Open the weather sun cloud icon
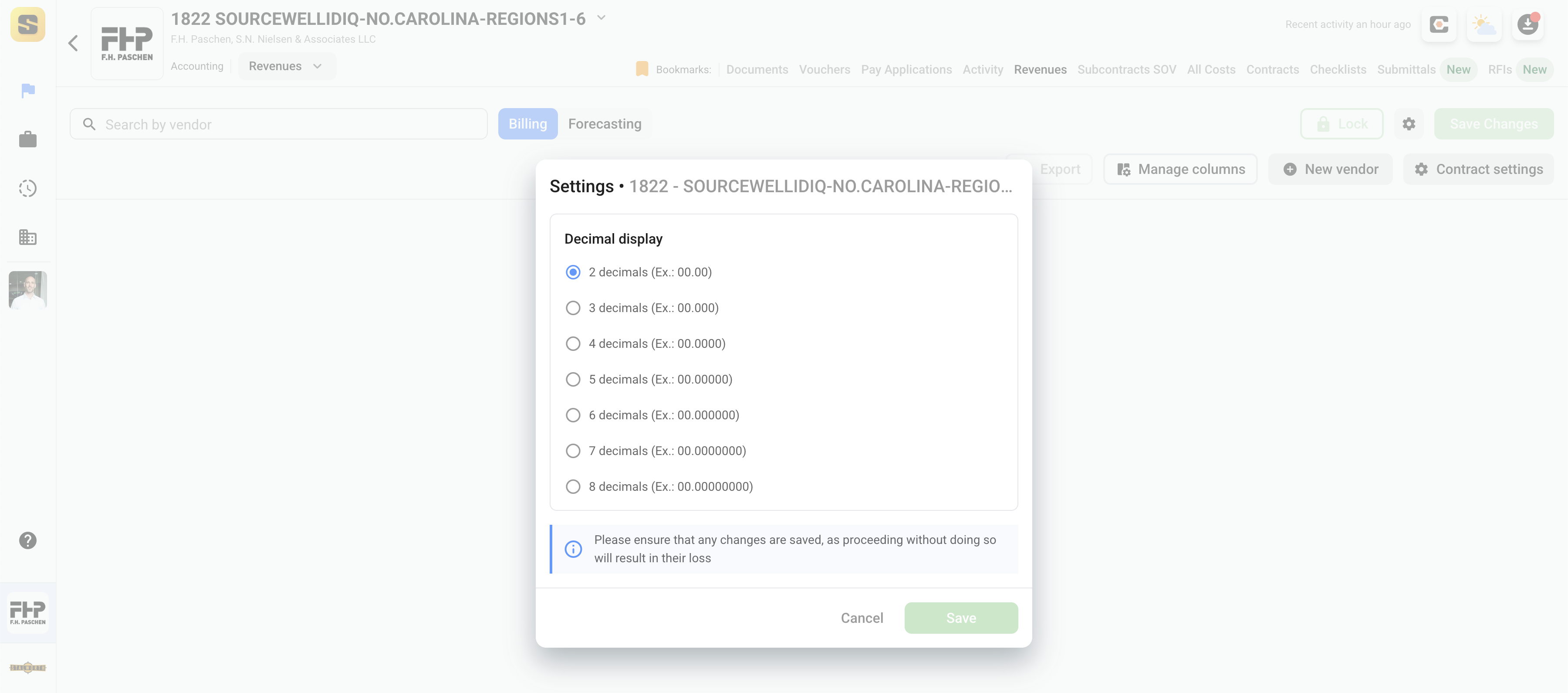 tap(1484, 24)
